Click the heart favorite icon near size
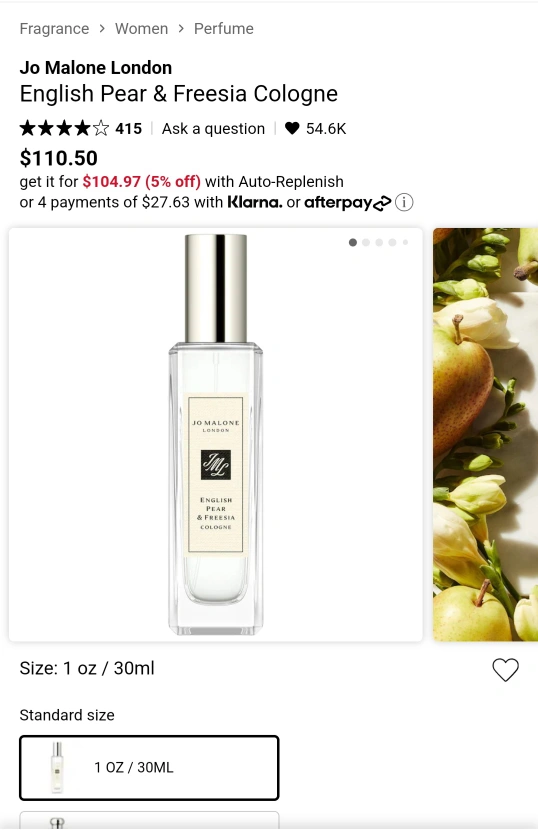This screenshot has height=830, width=538. 505,670
